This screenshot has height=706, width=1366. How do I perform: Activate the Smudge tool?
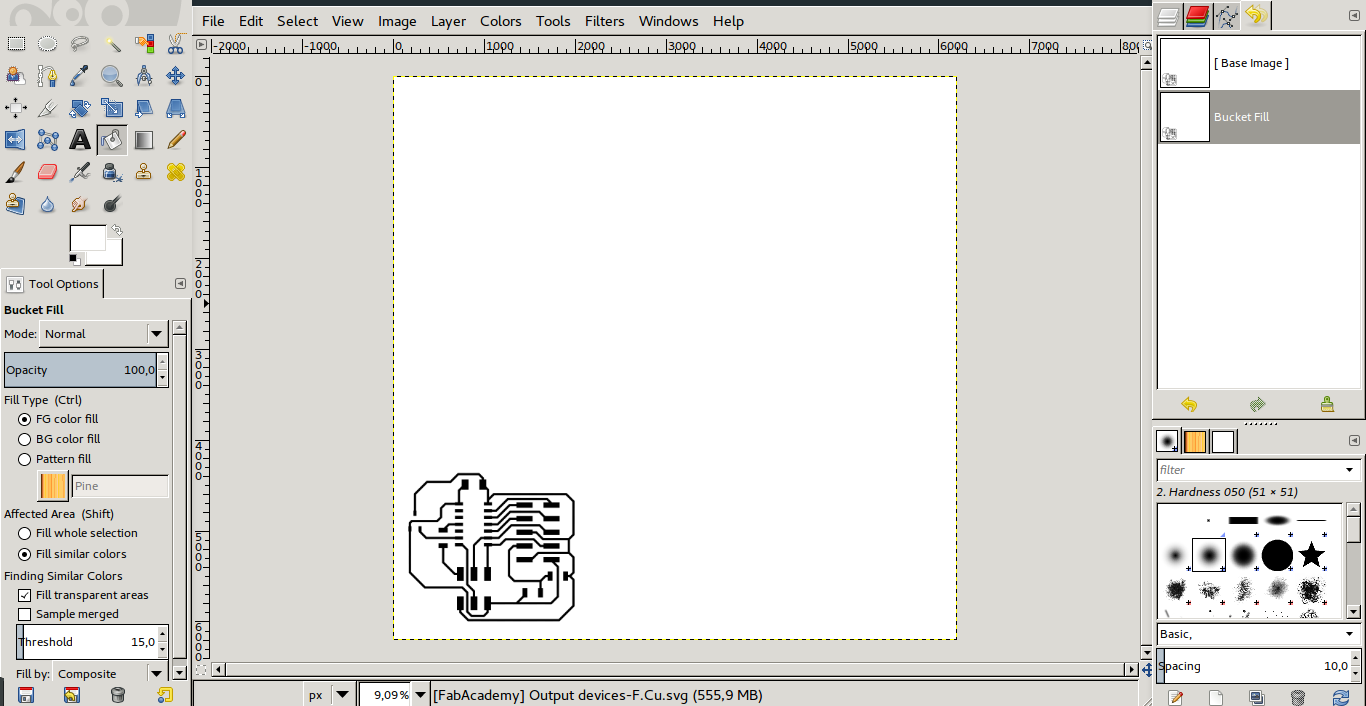coord(79,203)
